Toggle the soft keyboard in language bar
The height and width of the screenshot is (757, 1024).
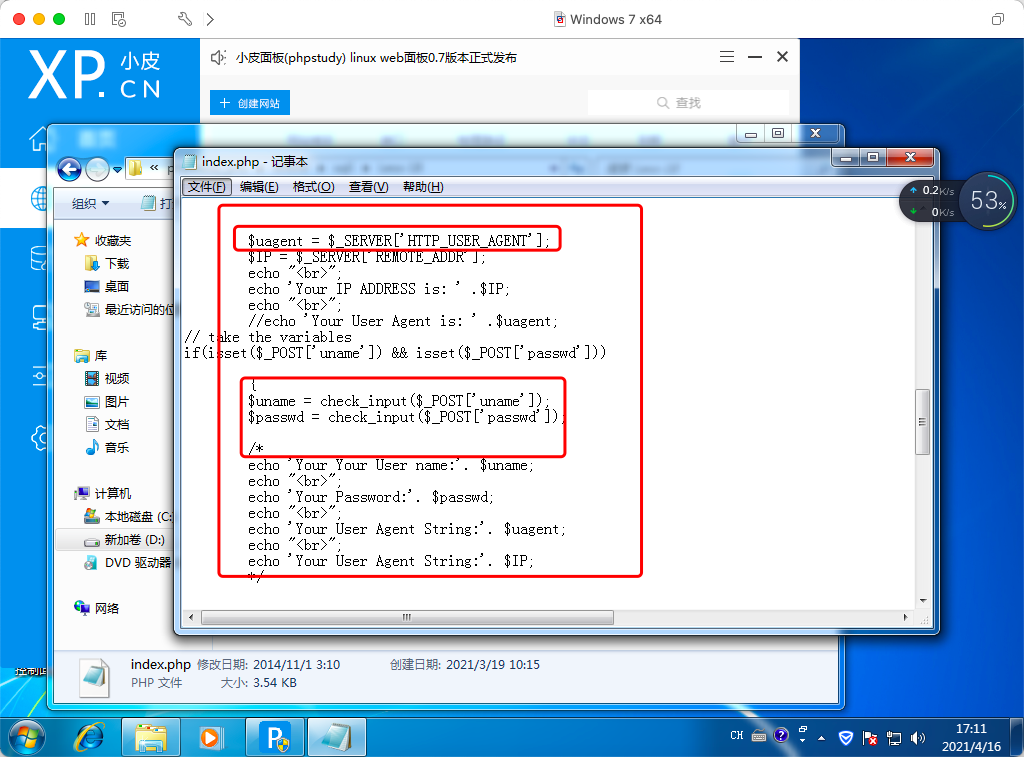(757, 737)
